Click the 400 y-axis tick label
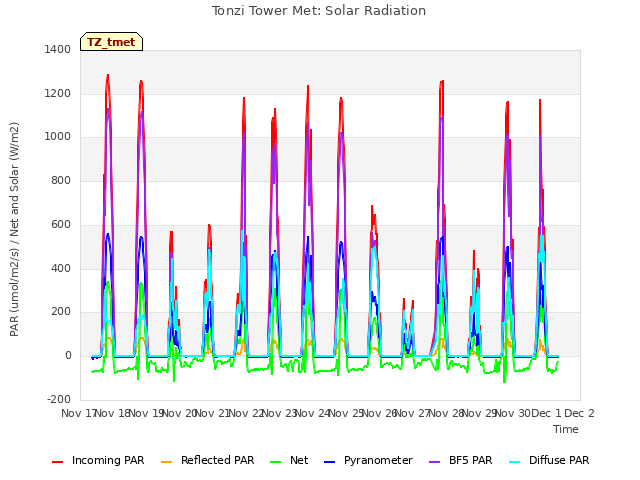640x480 pixels. coord(61,269)
